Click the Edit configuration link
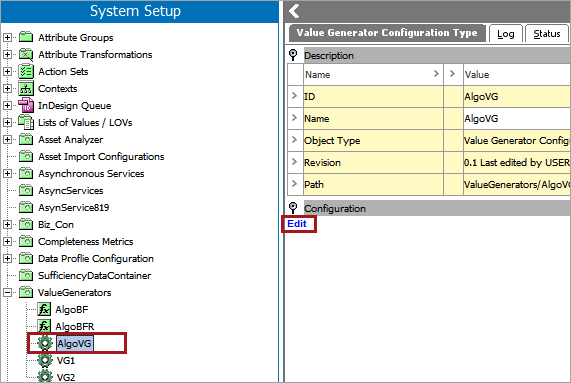Viewport: 571px width, 383px height. tap(297, 224)
